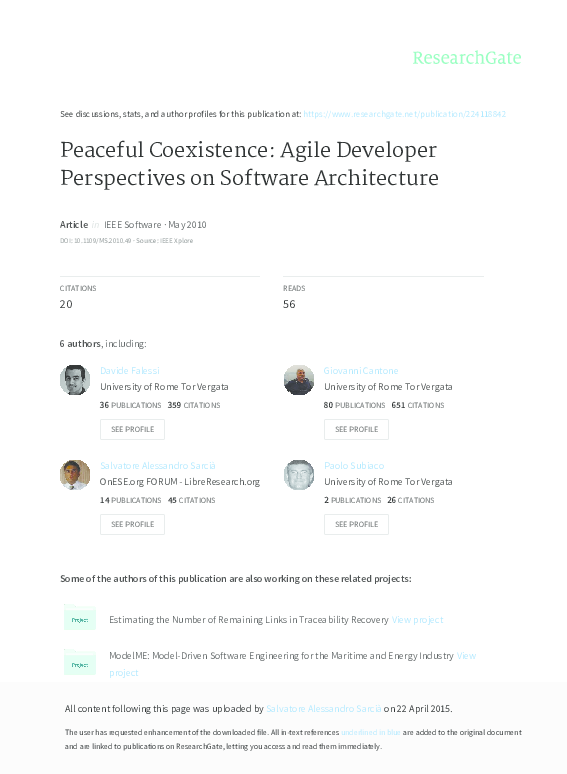Click Paolo Subiaco's University of Rome affiliation
This screenshot has width=567, height=774.
click(388, 482)
